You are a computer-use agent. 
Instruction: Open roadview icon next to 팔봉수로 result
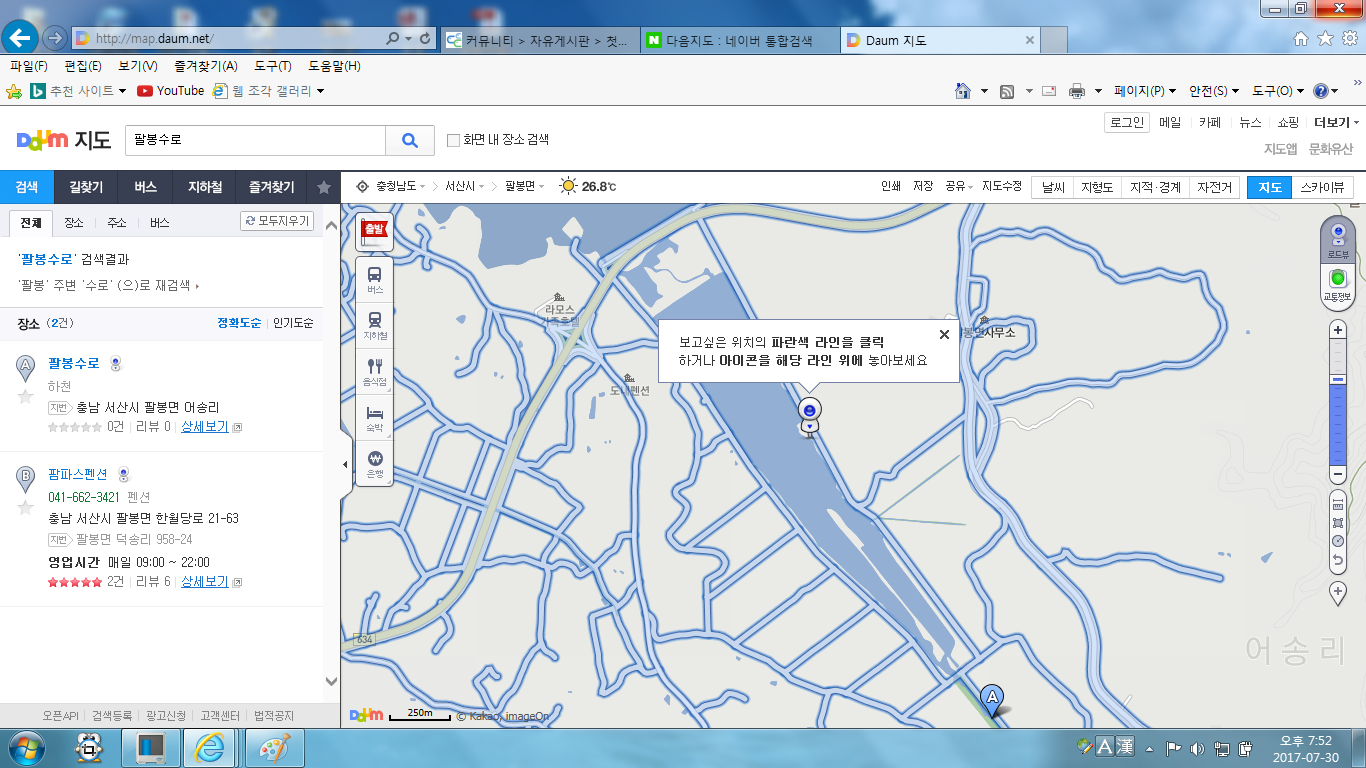116,364
